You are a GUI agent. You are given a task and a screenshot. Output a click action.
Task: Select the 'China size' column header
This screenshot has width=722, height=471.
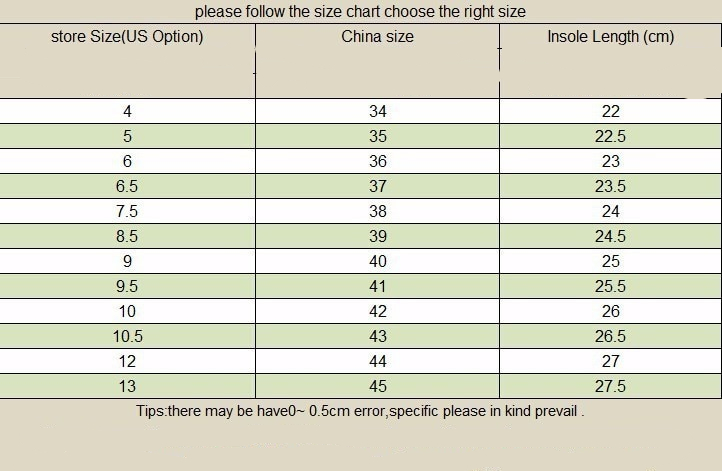click(377, 37)
